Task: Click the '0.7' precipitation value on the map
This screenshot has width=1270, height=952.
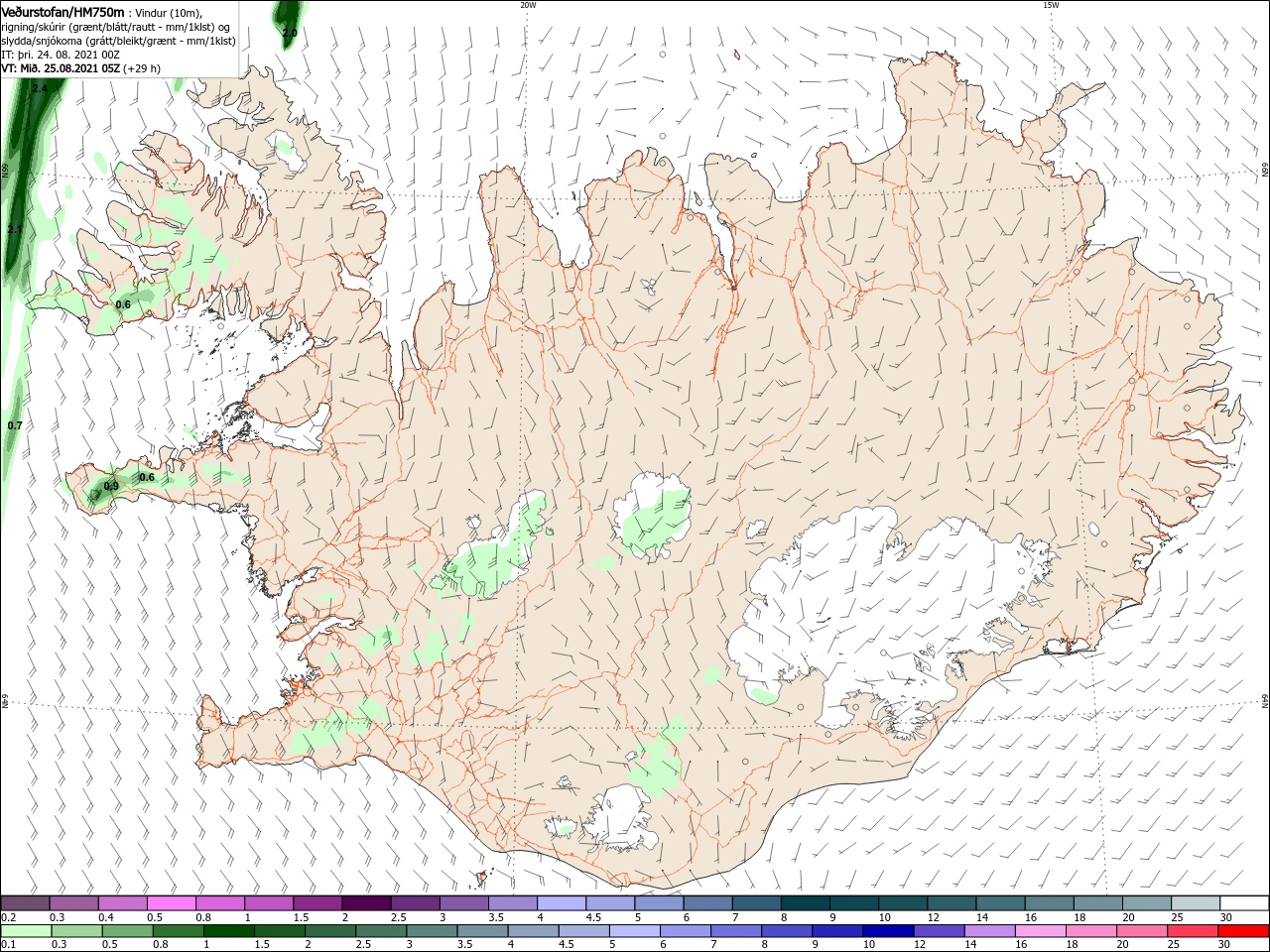Action: coord(15,425)
